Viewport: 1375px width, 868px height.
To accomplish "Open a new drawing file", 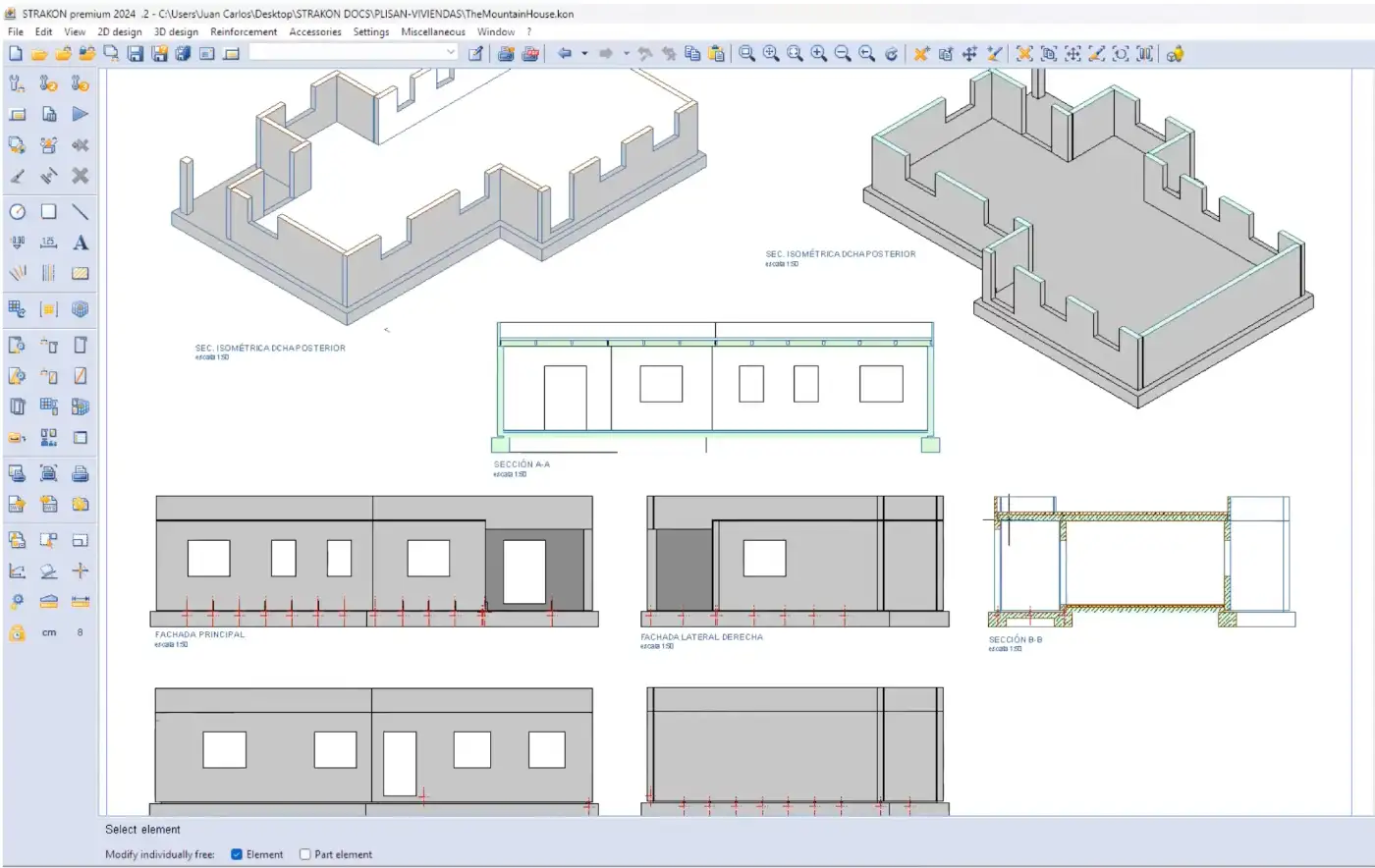I will [15, 53].
